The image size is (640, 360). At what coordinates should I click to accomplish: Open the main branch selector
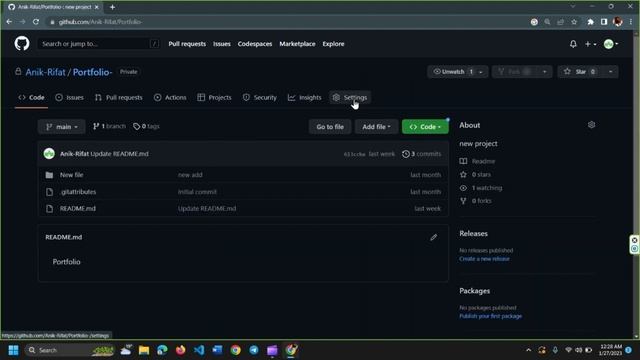62,127
